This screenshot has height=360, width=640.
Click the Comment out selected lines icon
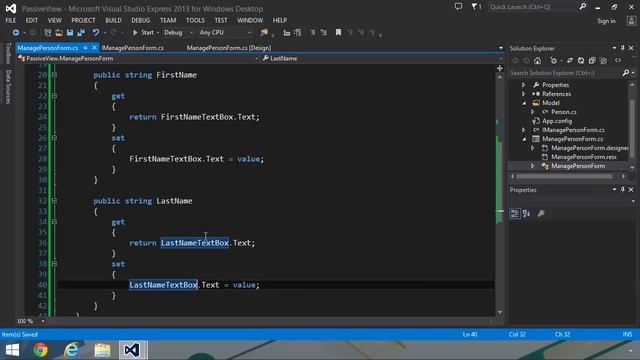313,33
